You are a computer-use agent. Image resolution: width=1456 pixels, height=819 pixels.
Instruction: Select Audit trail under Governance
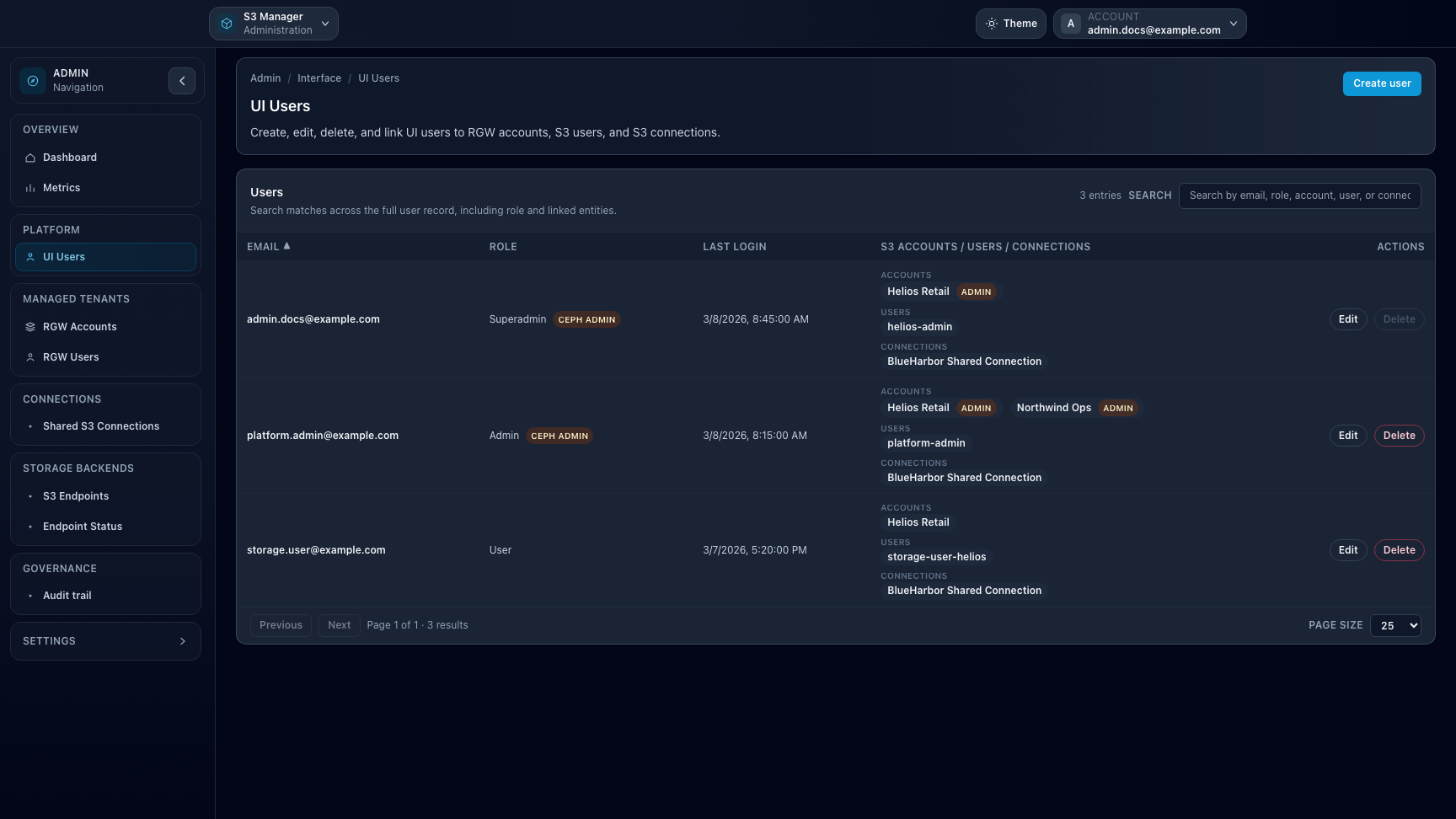[x=67, y=596]
